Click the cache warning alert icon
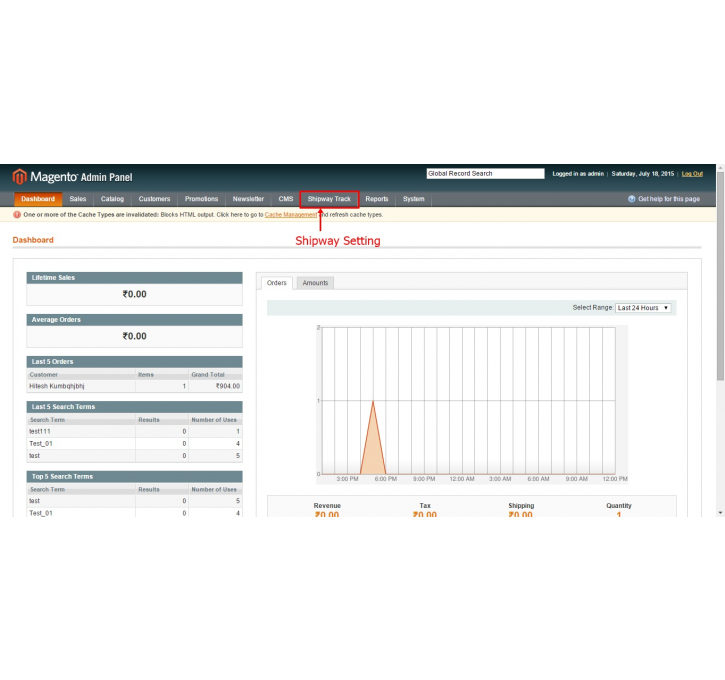The width and height of the screenshot is (725, 680). click(x=17, y=214)
